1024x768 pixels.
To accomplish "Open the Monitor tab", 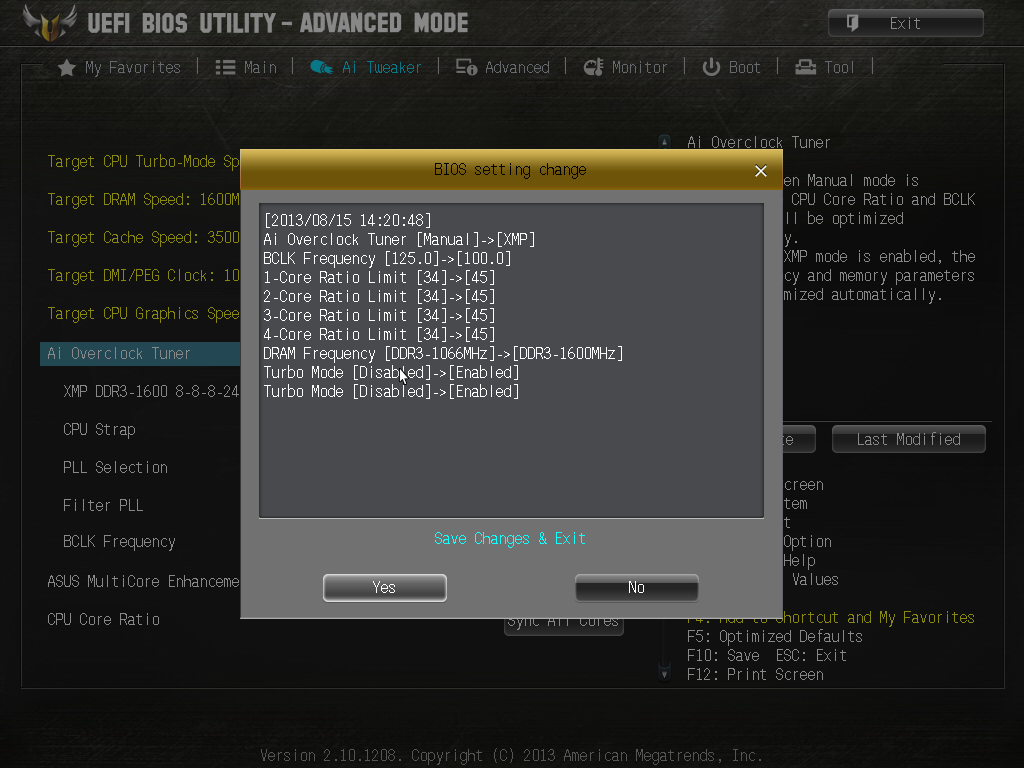I will 625,67.
